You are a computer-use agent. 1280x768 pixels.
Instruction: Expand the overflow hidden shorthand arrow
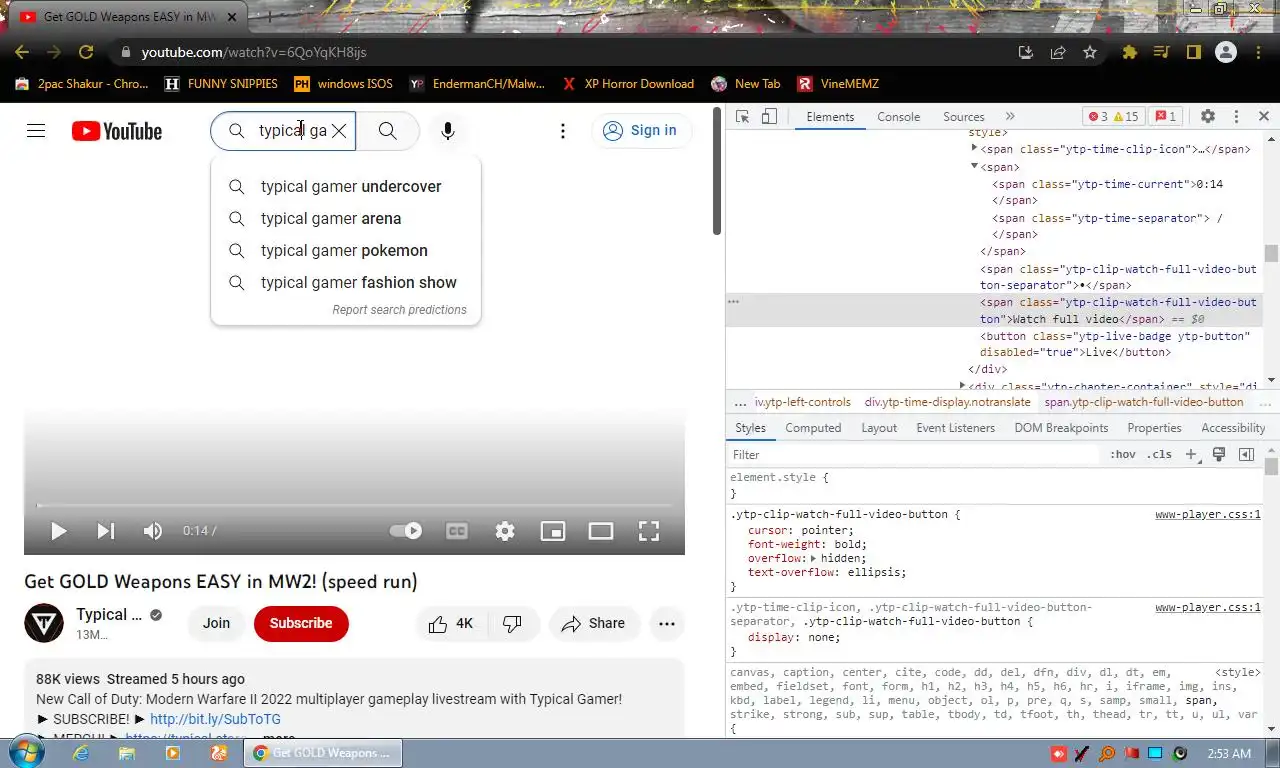click(x=813, y=558)
